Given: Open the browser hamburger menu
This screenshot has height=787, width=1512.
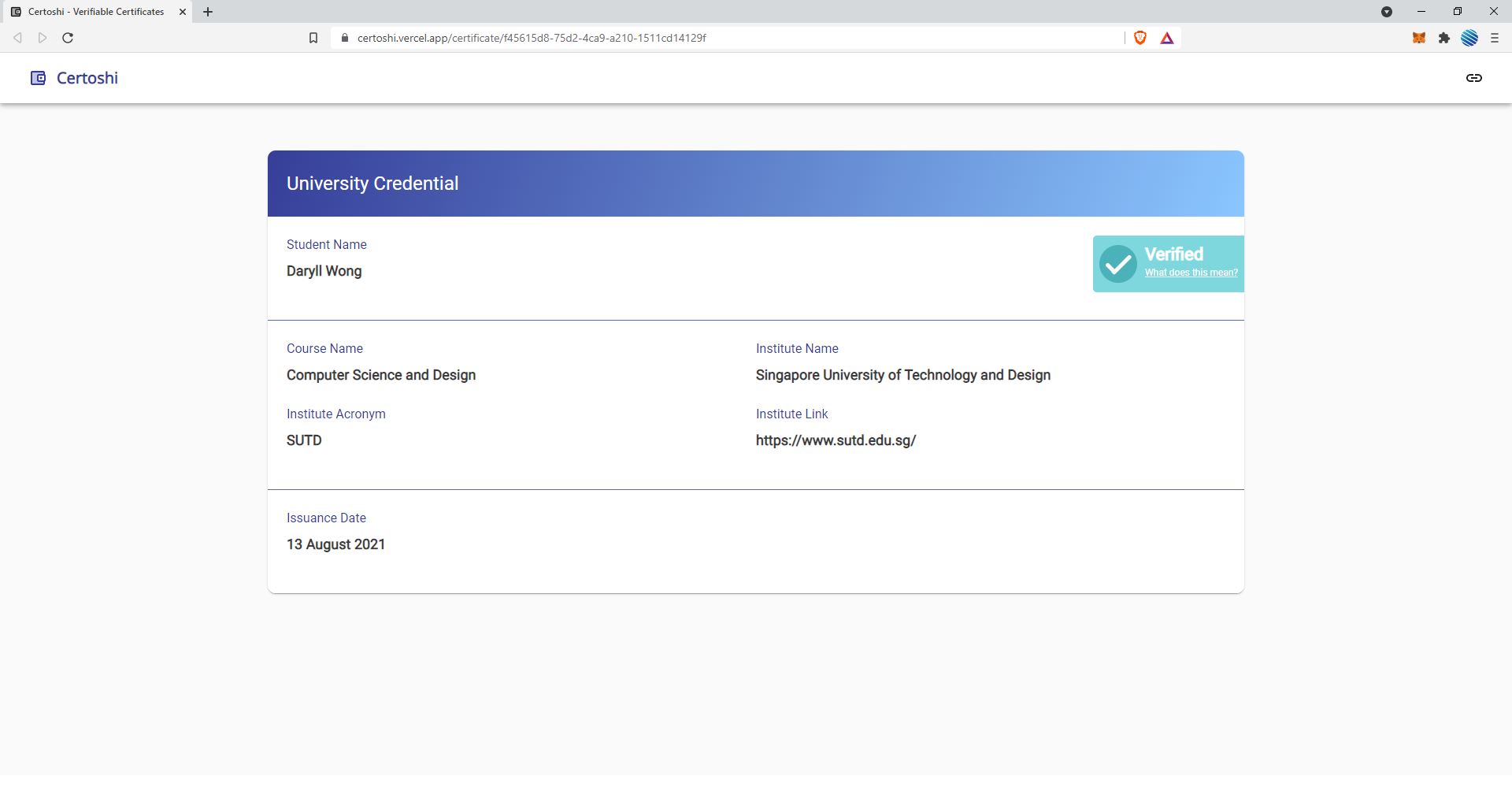Looking at the screenshot, I should [1494, 38].
